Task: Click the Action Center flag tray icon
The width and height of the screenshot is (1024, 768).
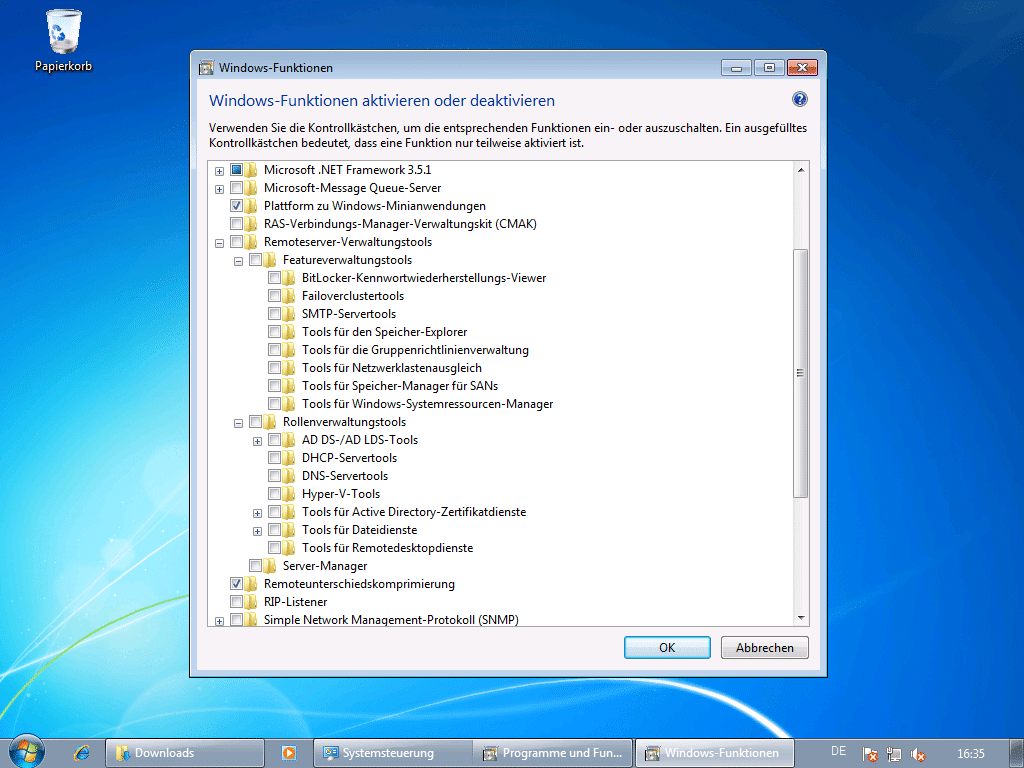Action: pyautogui.click(x=869, y=754)
